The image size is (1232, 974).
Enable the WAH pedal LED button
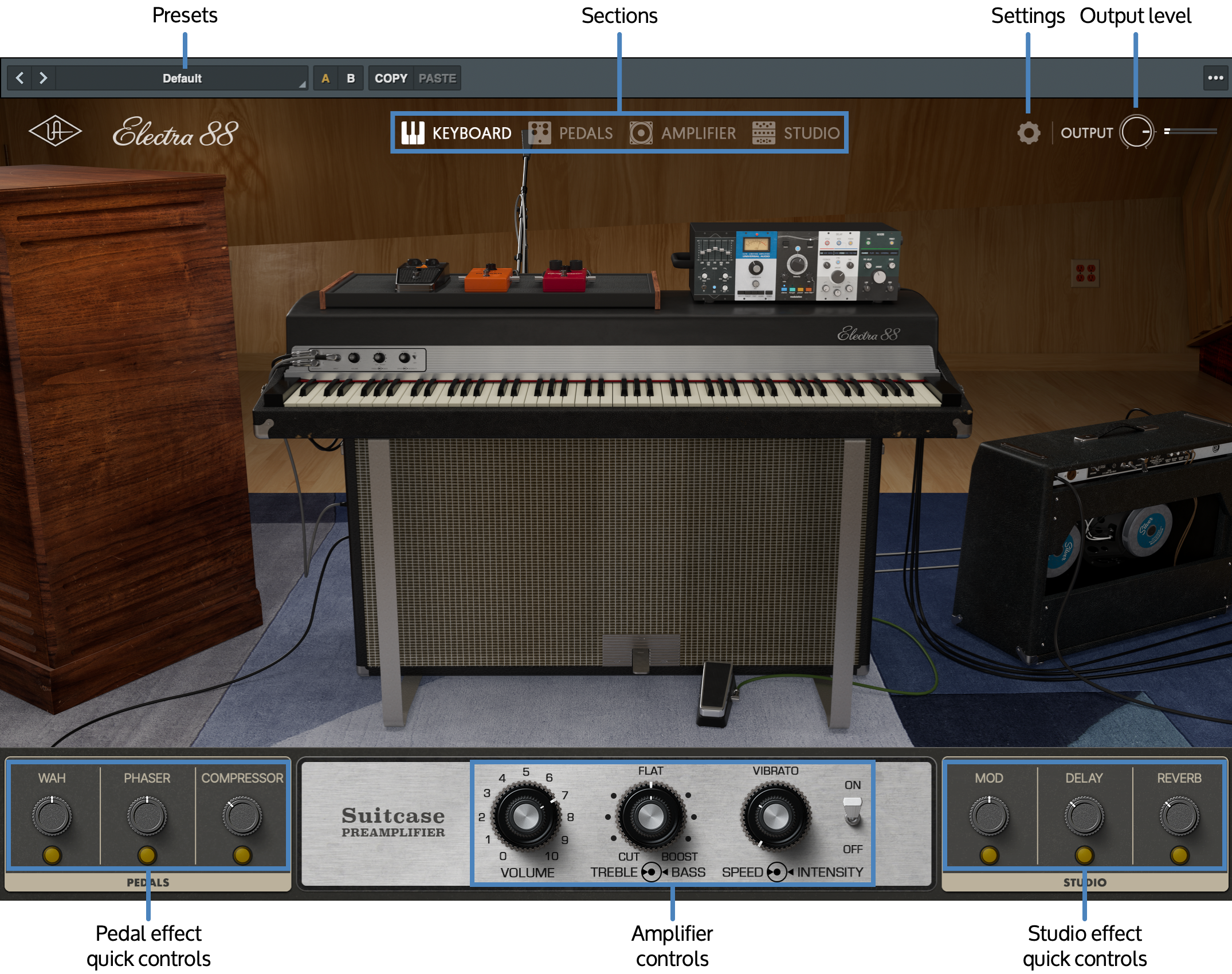(52, 855)
